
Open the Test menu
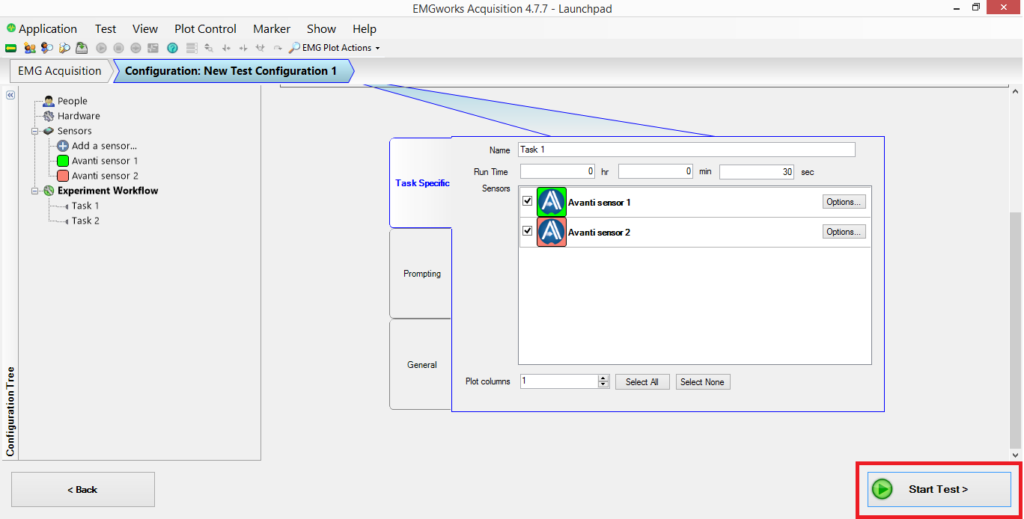tap(105, 29)
